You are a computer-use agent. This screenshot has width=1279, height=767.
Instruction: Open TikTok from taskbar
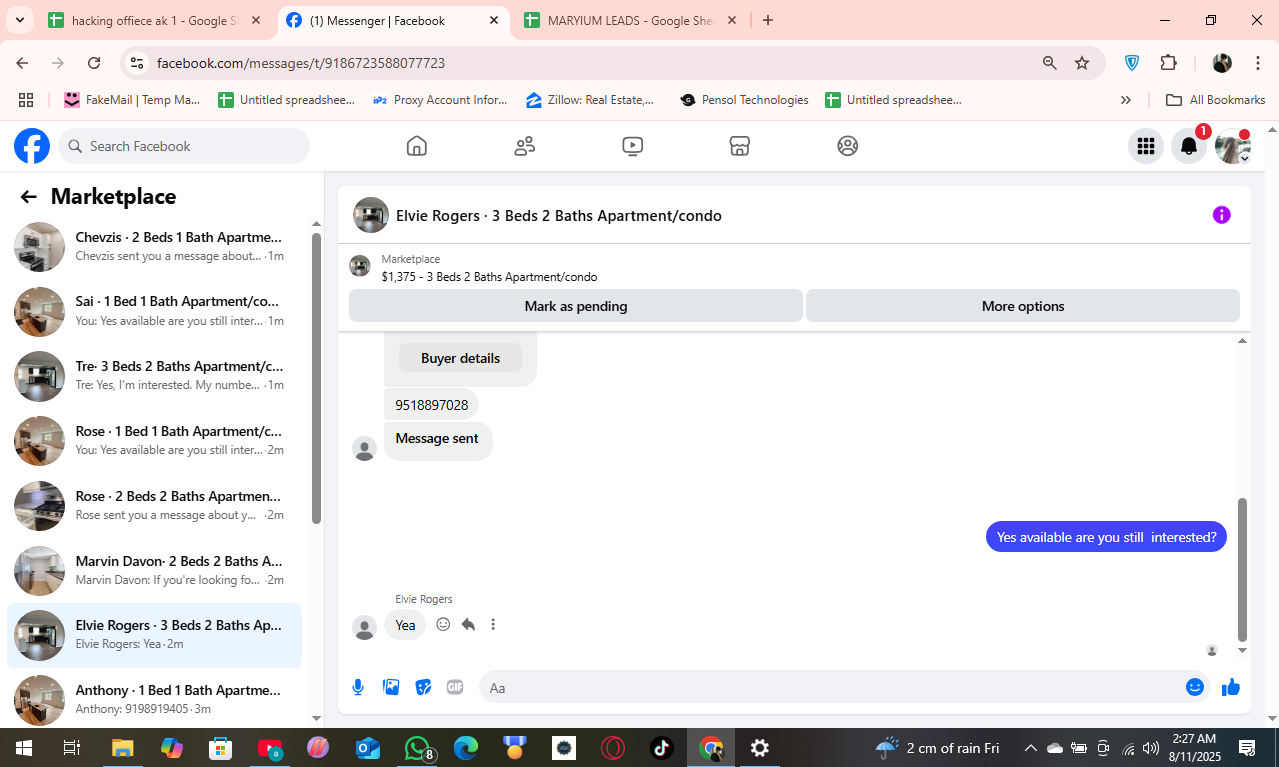[662, 748]
